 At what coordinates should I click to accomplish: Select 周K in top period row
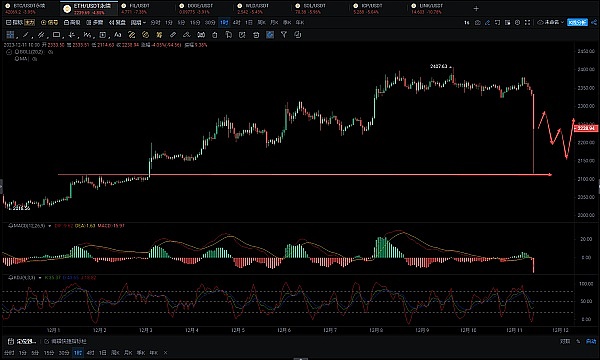pyautogui.click(x=261, y=23)
